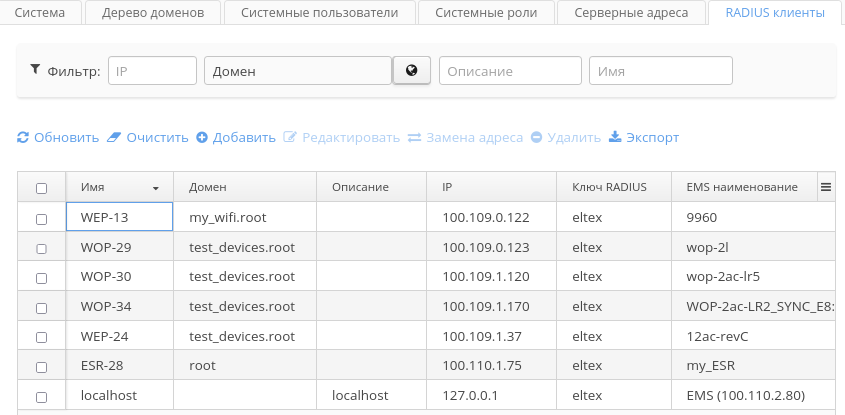Image resolution: width=845 pixels, height=415 pixels.
Task: Check the WEP-13 row checkbox
Action: [x=41, y=218]
